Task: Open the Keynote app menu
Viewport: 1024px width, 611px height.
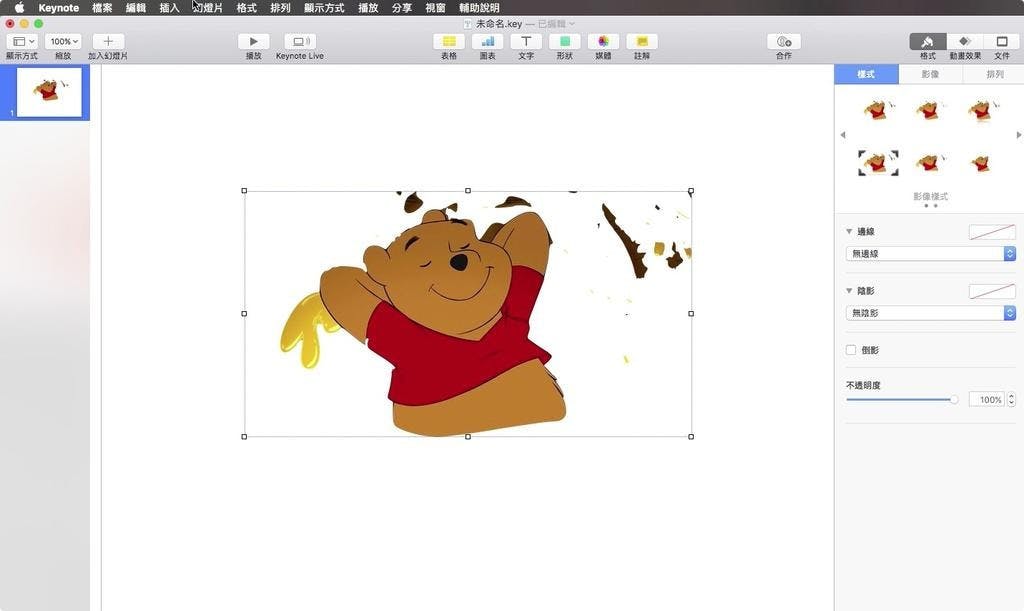Action: tap(59, 8)
